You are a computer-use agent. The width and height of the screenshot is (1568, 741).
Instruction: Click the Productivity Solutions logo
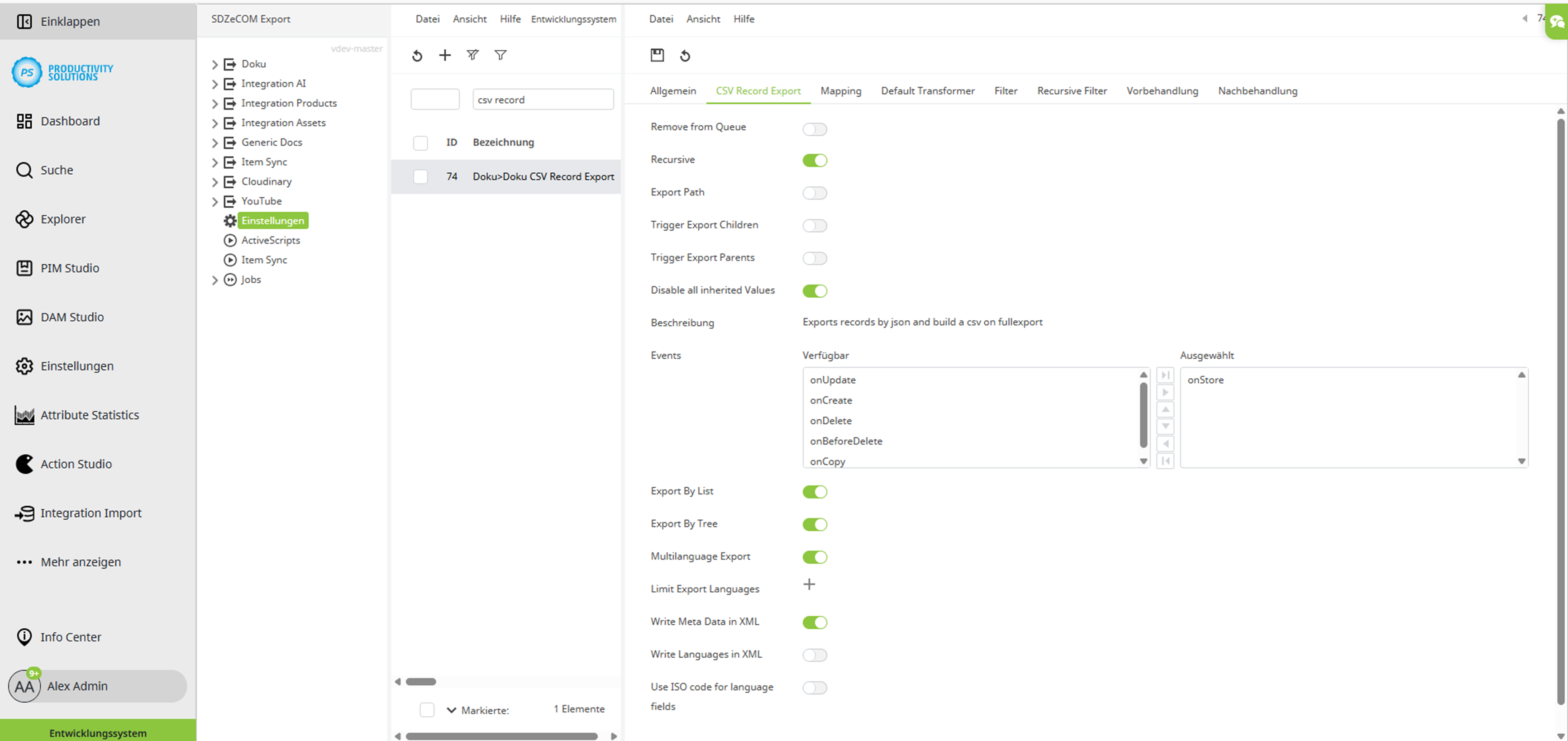point(63,72)
